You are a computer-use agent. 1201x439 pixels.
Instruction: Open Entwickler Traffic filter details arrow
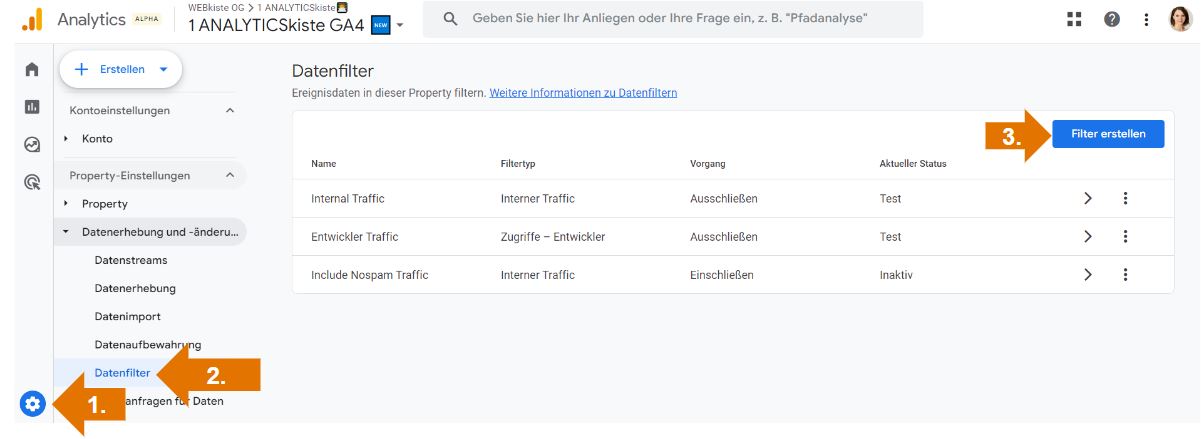[x=1088, y=237]
